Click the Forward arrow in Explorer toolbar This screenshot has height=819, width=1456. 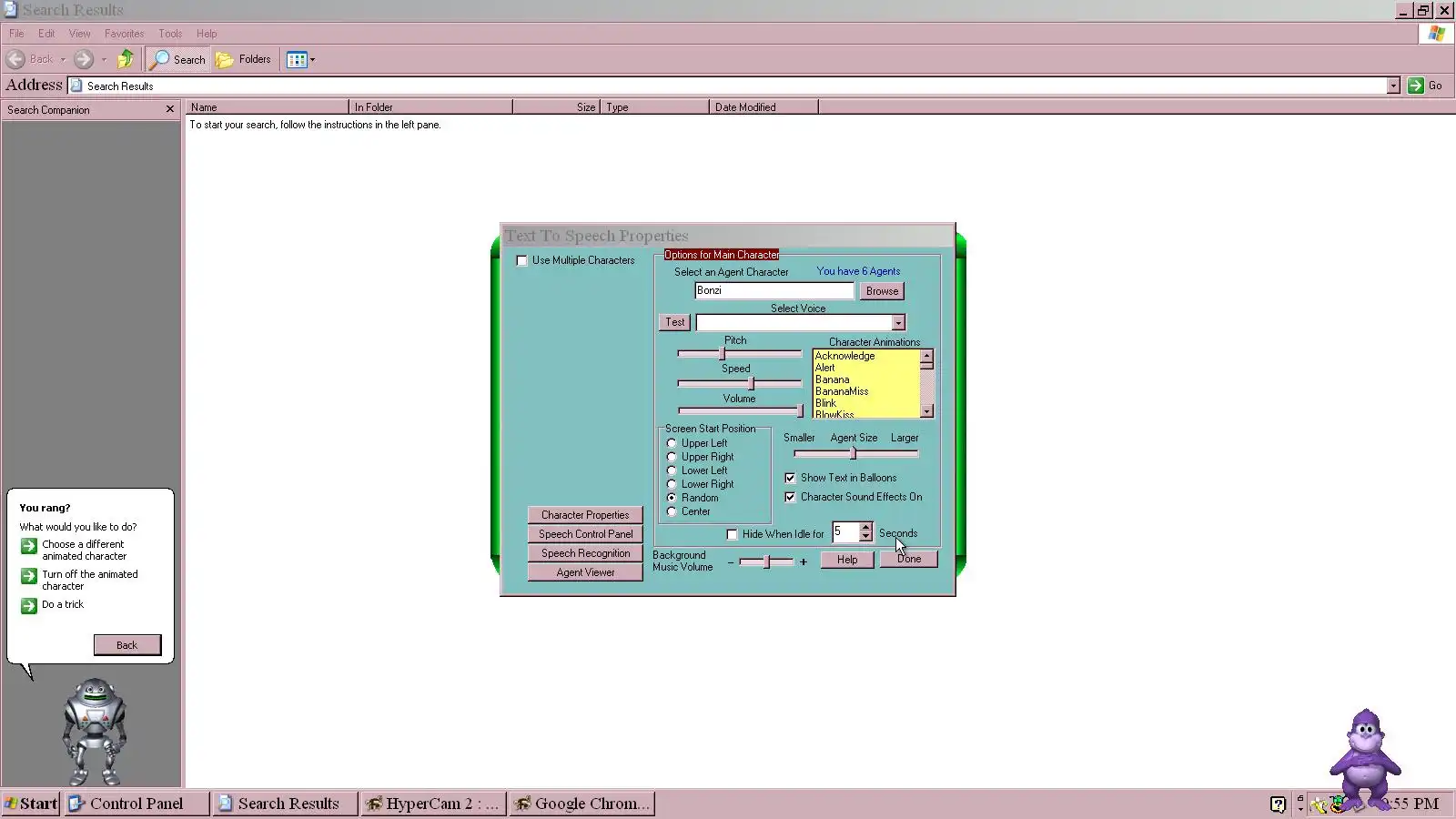coord(84,59)
